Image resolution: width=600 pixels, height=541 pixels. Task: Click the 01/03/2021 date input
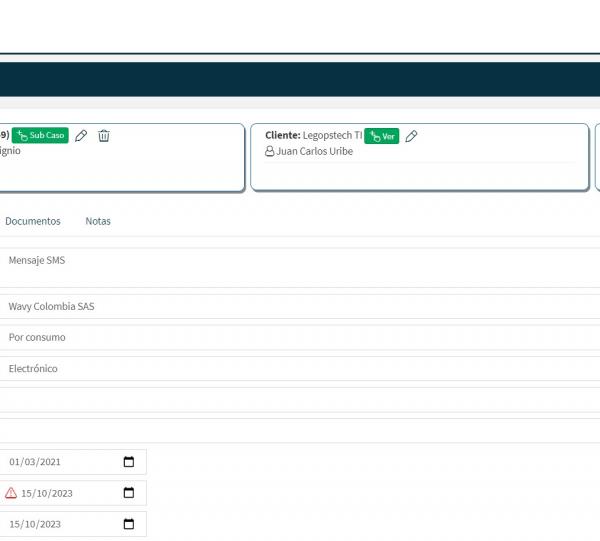pyautogui.click(x=60, y=462)
